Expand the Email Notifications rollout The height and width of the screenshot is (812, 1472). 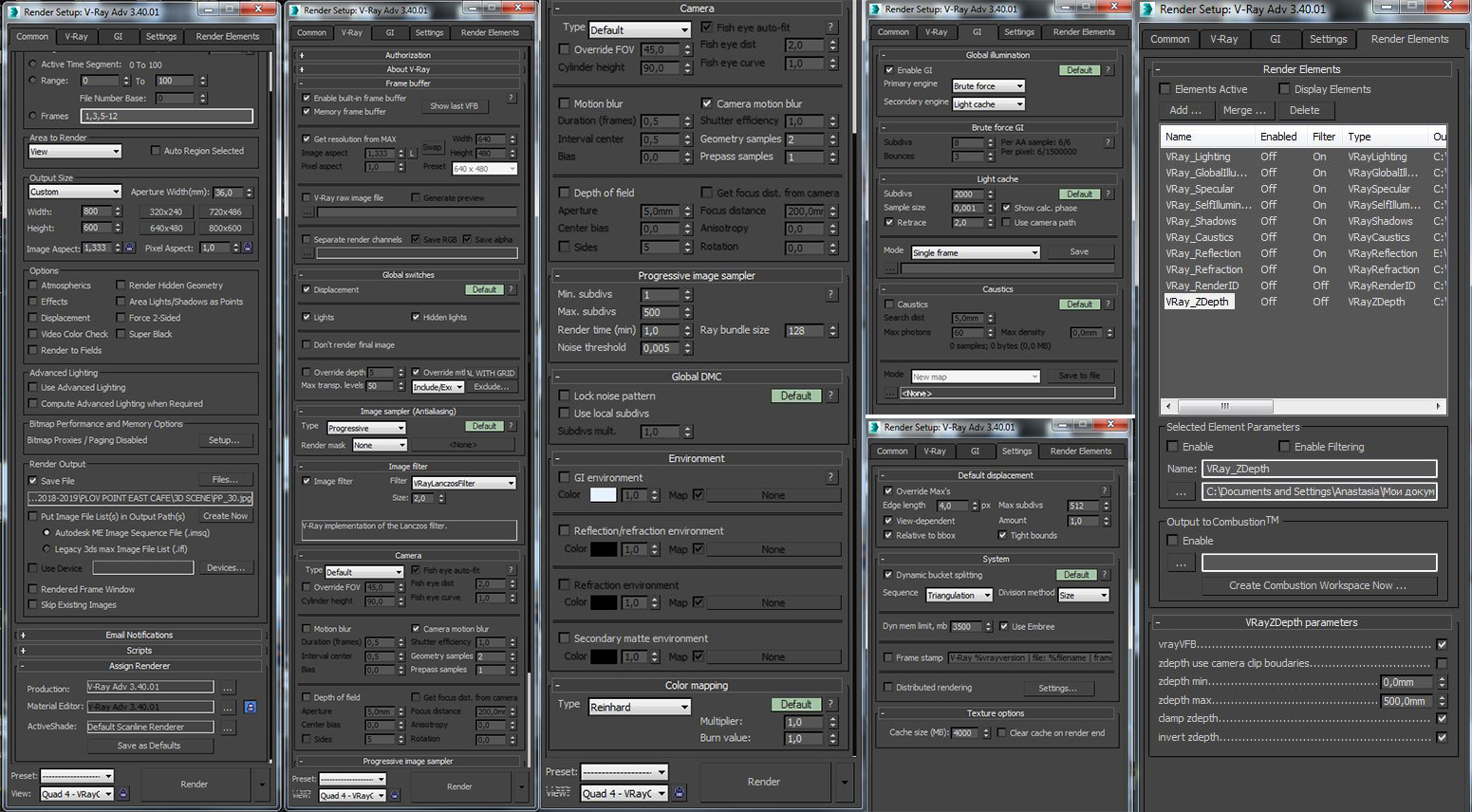(x=140, y=635)
